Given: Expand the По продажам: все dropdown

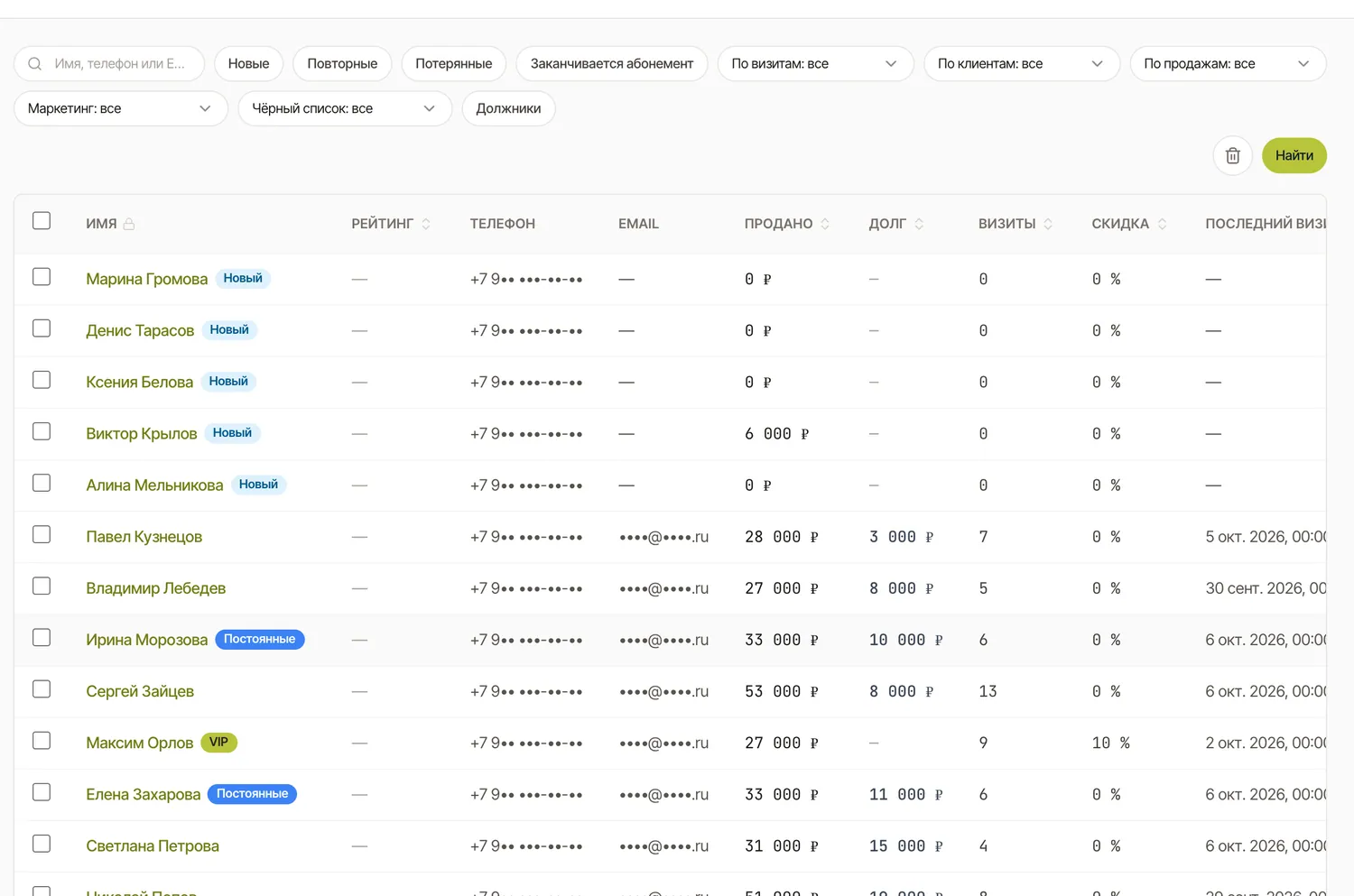Looking at the screenshot, I should pos(1228,64).
